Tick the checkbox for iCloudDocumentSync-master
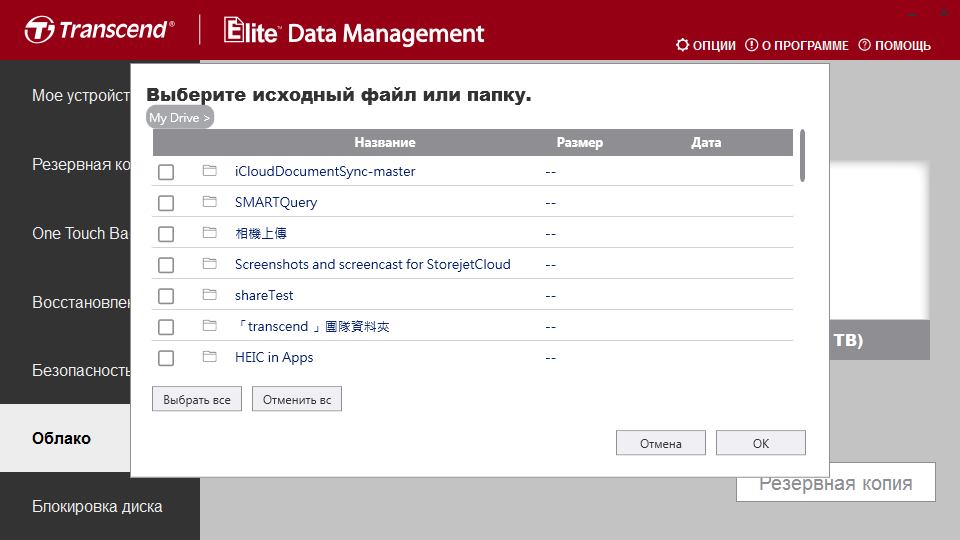Image resolution: width=960 pixels, height=540 pixels. click(166, 172)
